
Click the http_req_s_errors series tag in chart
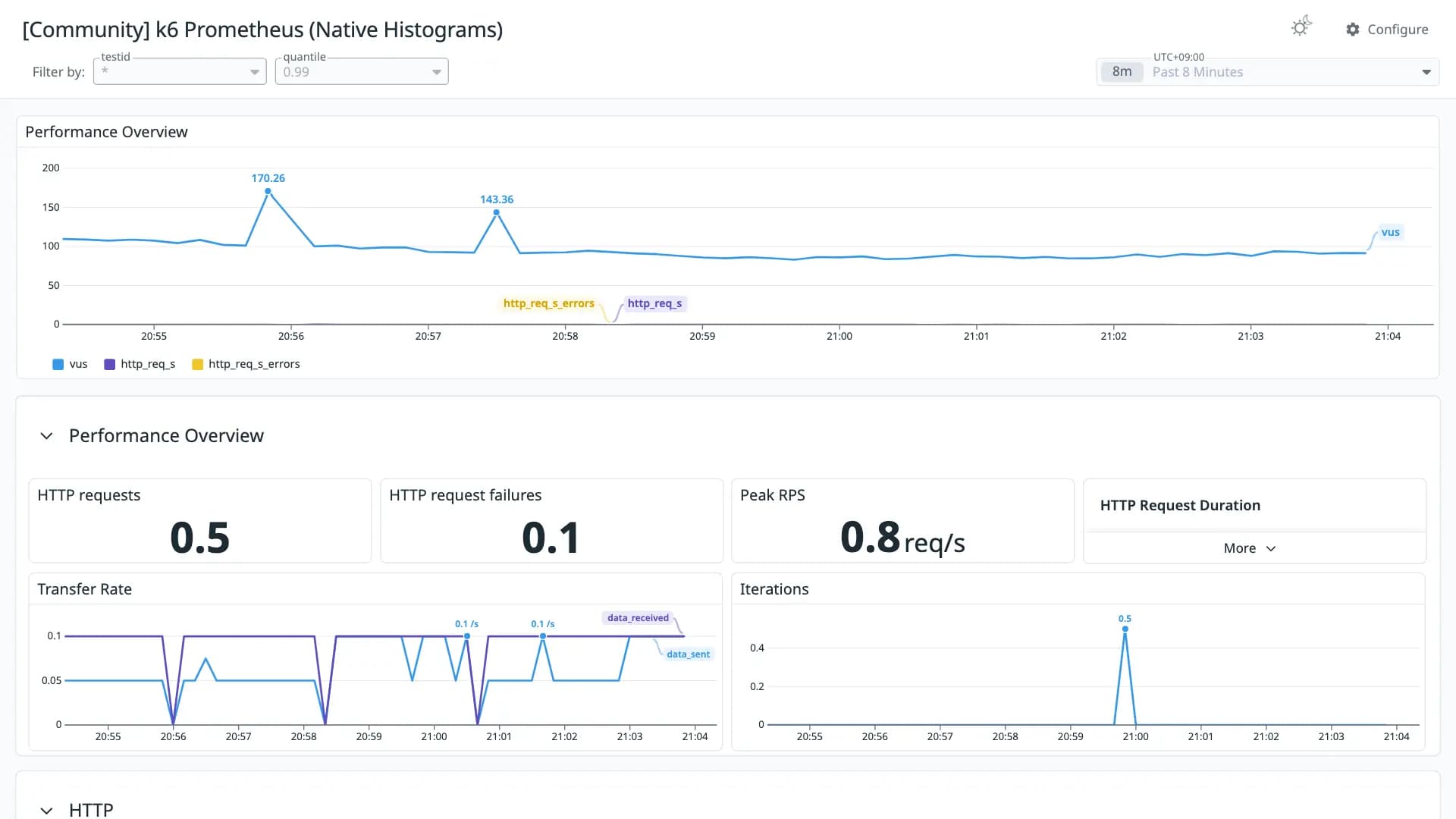548,303
